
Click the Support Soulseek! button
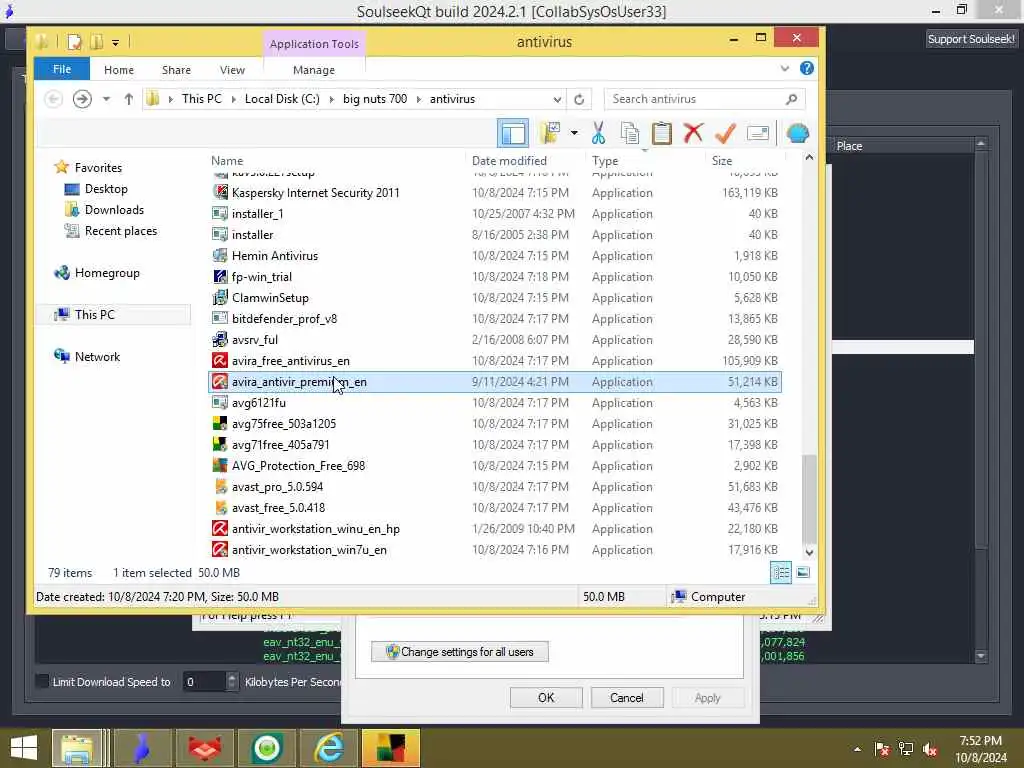click(971, 39)
